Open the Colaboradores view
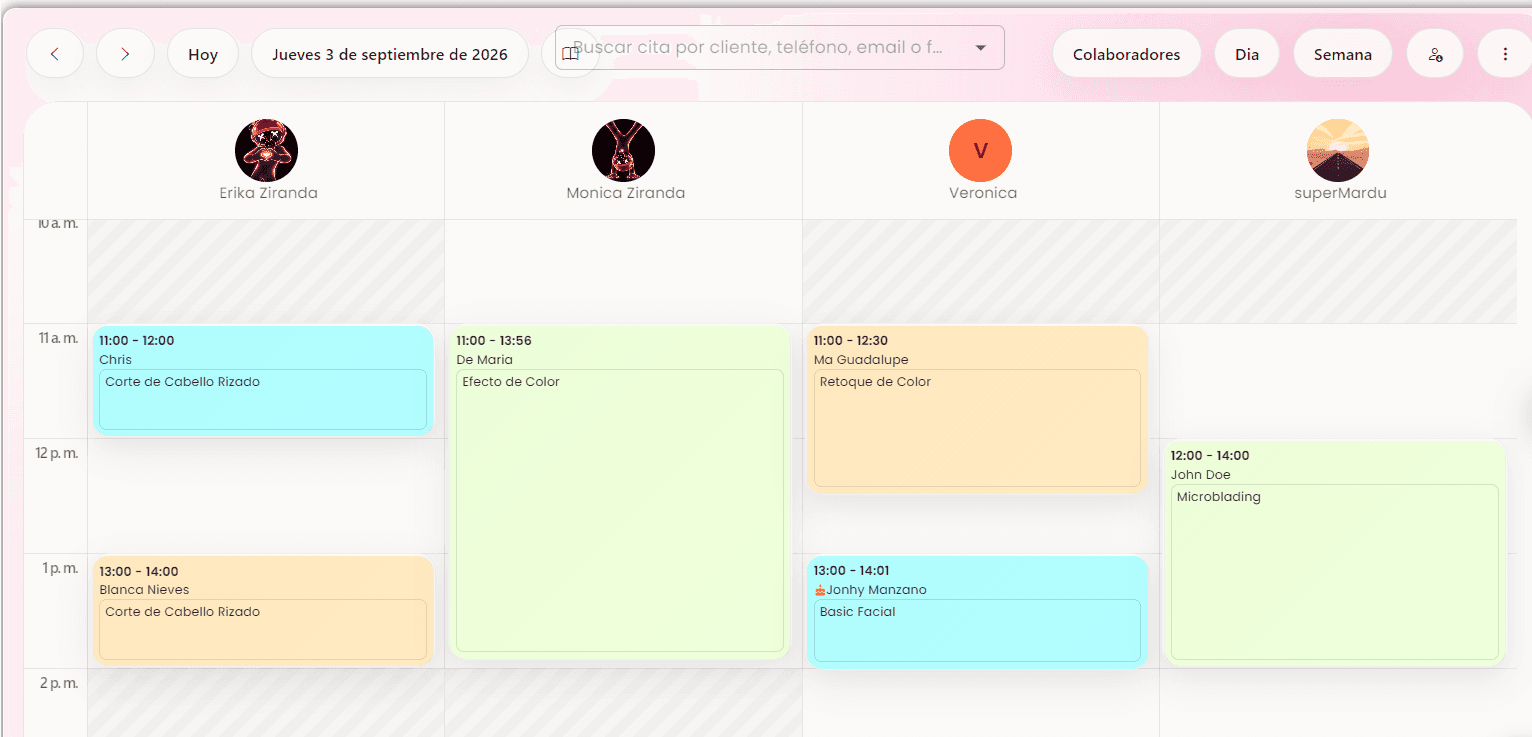 click(x=1126, y=54)
